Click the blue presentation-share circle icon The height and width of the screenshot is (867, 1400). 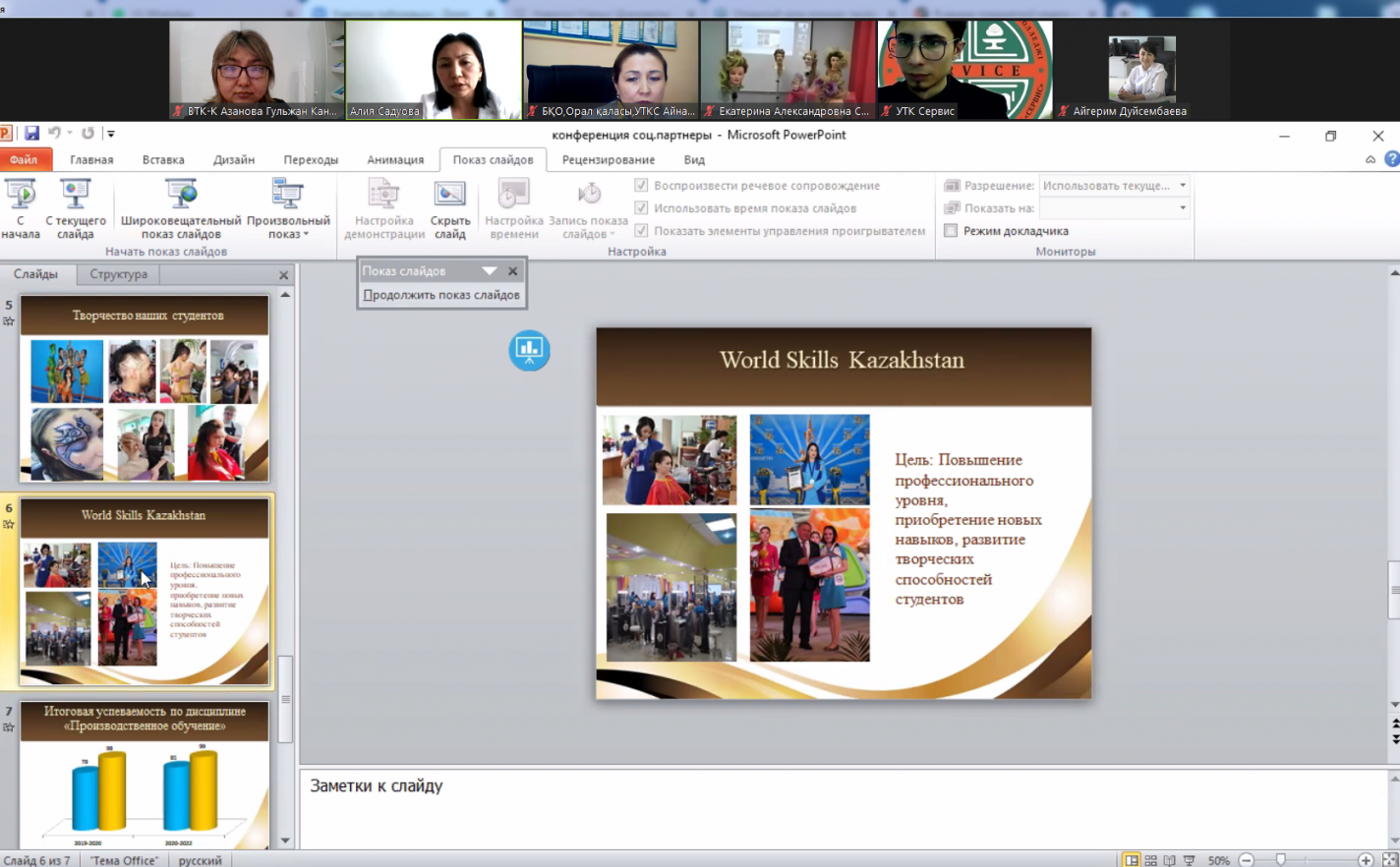click(529, 350)
